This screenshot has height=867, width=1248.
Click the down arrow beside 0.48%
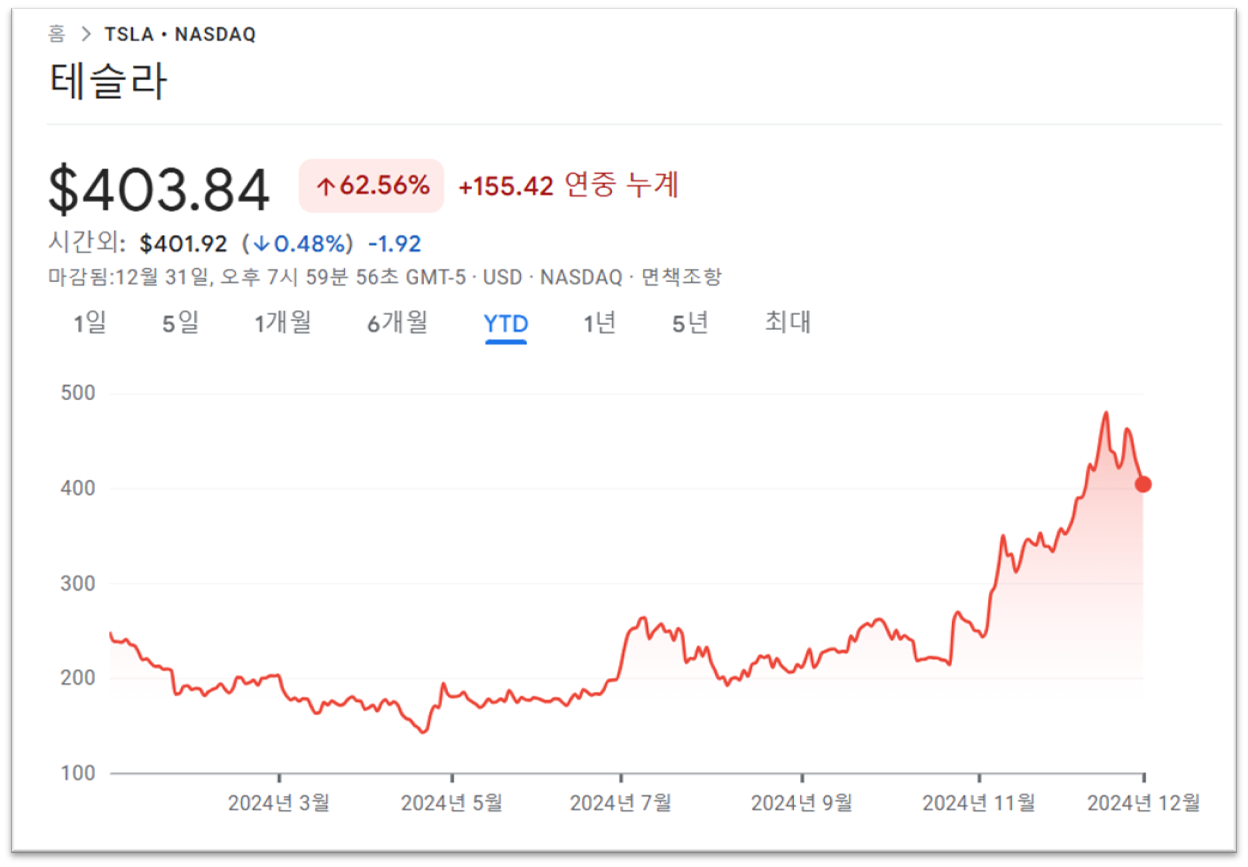261,244
